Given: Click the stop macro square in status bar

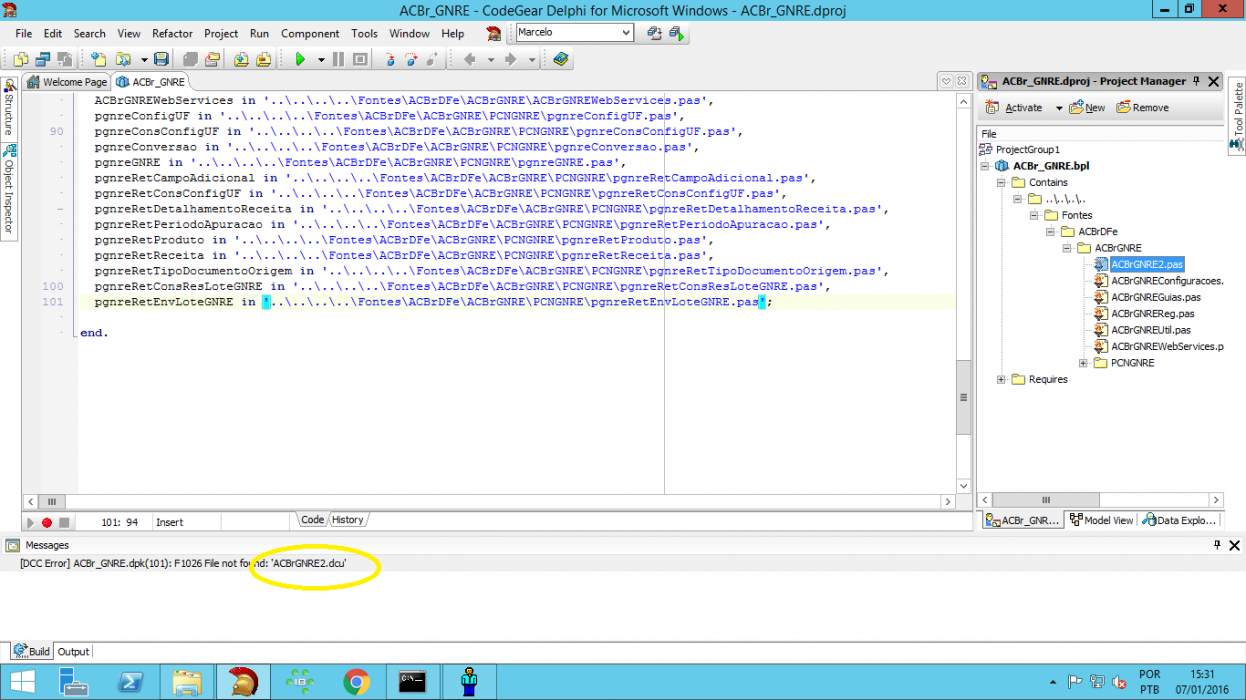Looking at the screenshot, I should pos(64,522).
